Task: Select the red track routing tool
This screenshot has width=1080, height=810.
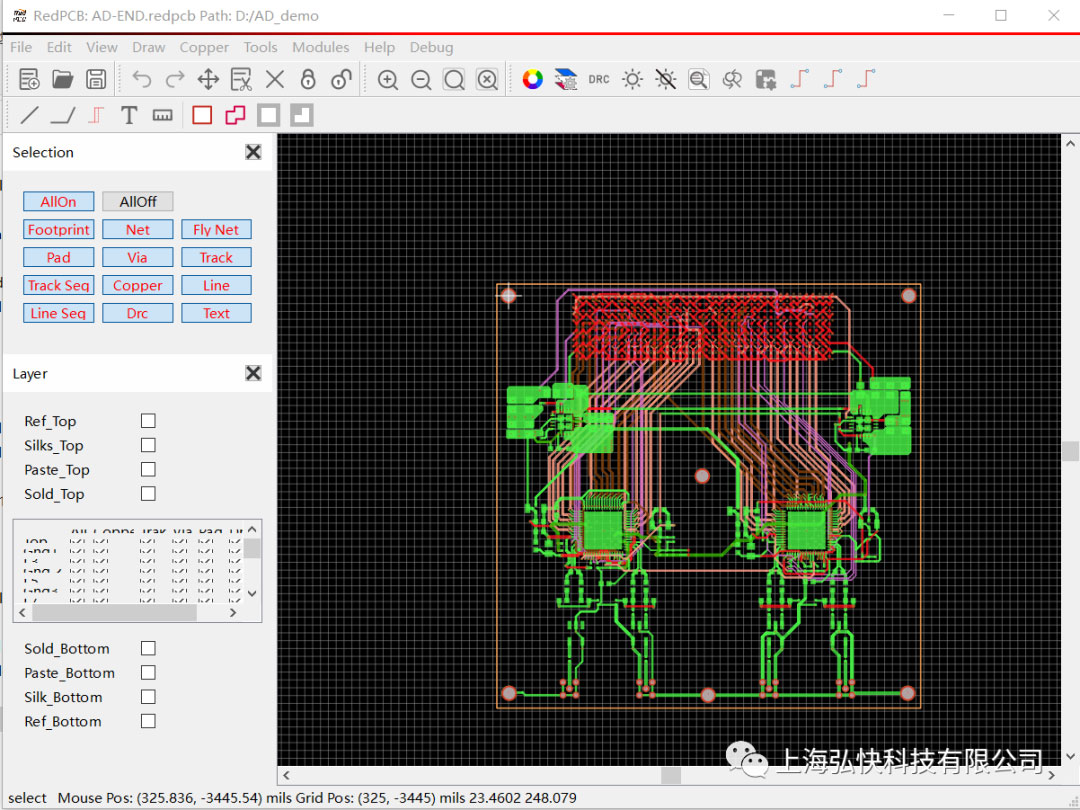Action: pos(96,115)
